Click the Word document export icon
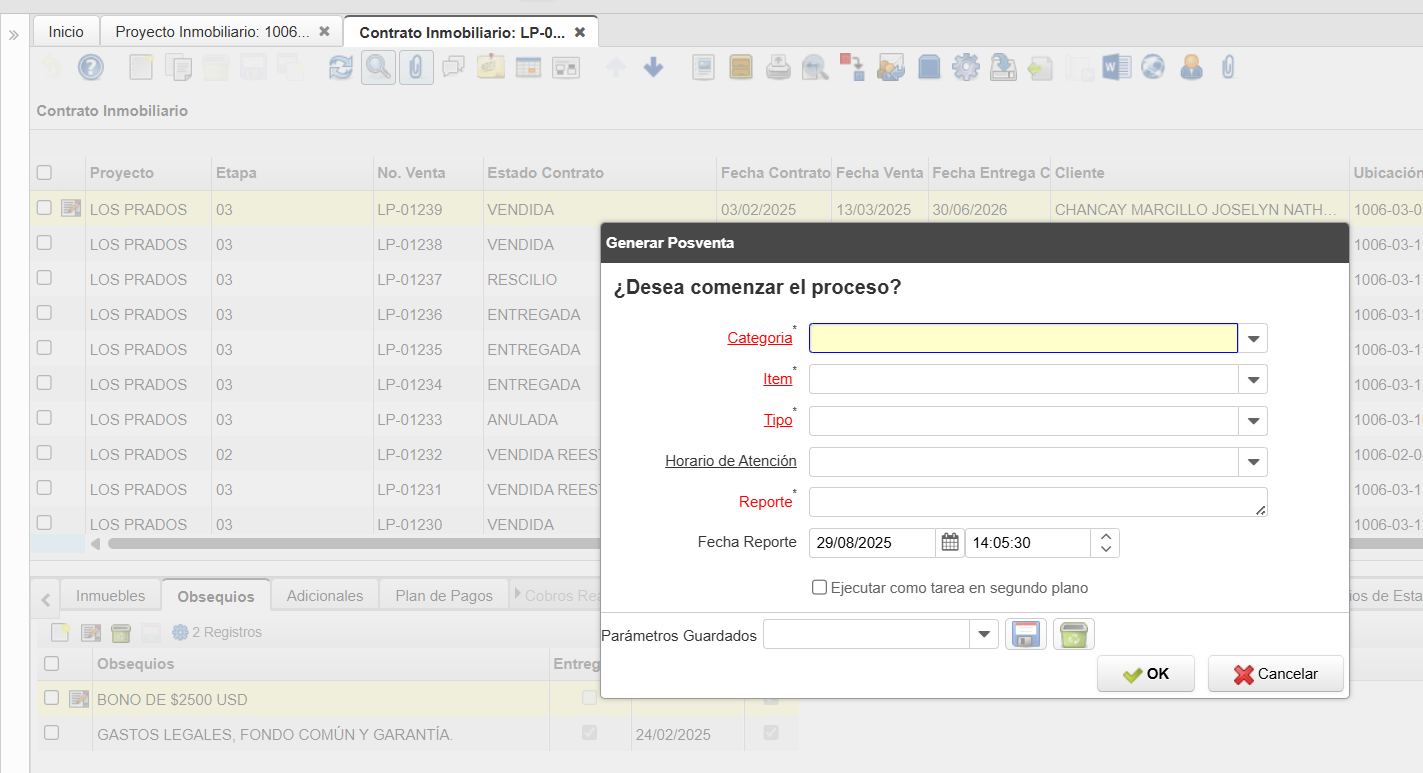The height and width of the screenshot is (773, 1423). coord(1115,67)
